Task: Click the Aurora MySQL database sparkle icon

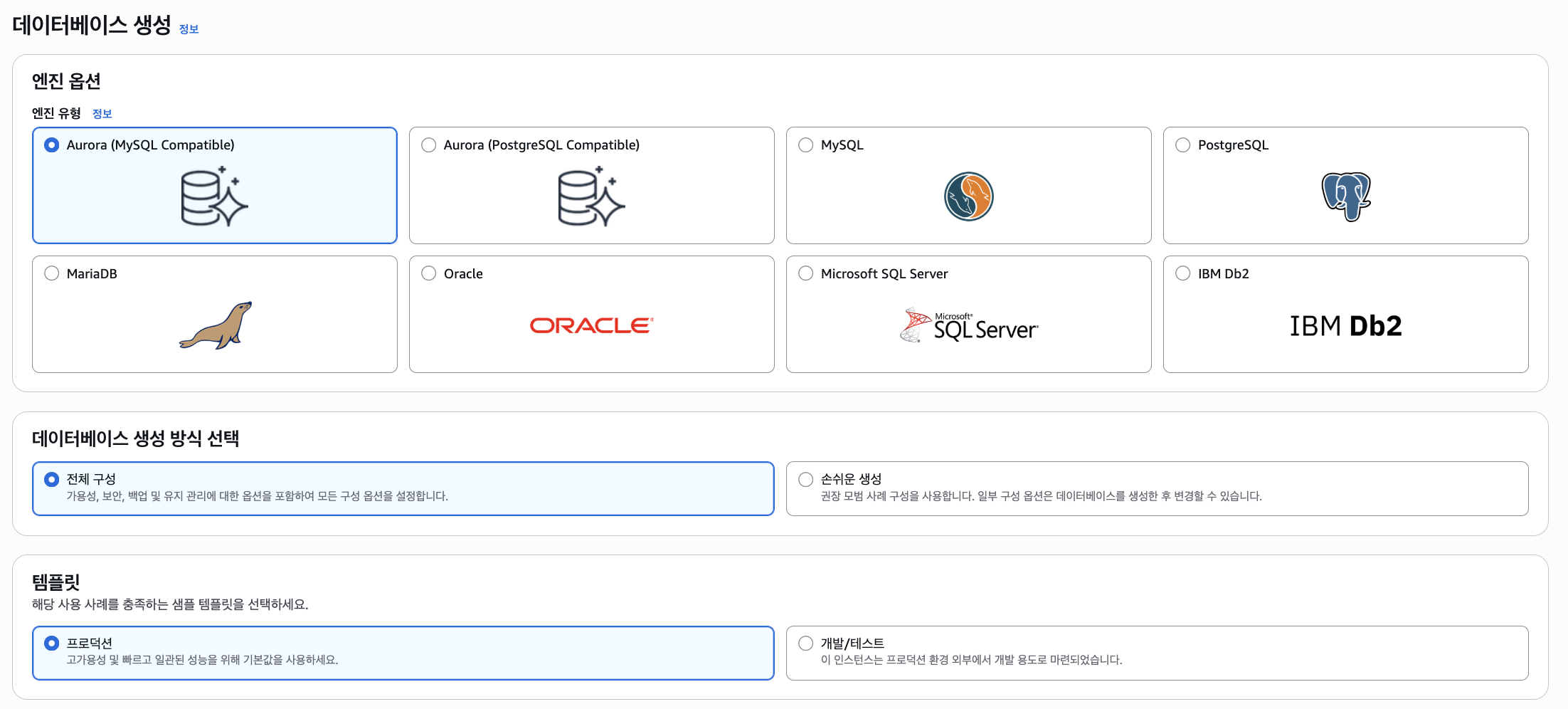Action: pyautogui.click(x=215, y=196)
